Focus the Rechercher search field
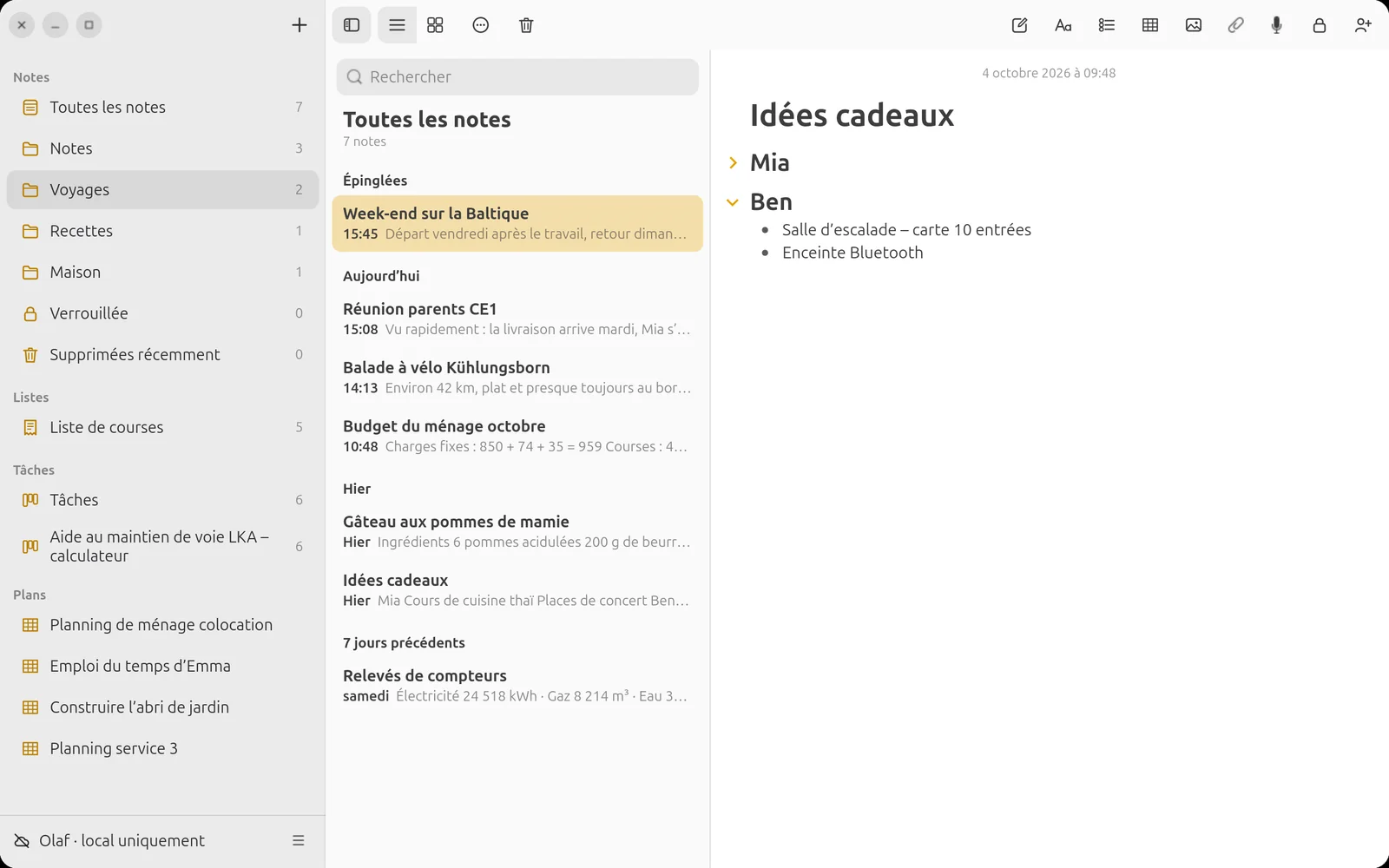 click(x=517, y=76)
